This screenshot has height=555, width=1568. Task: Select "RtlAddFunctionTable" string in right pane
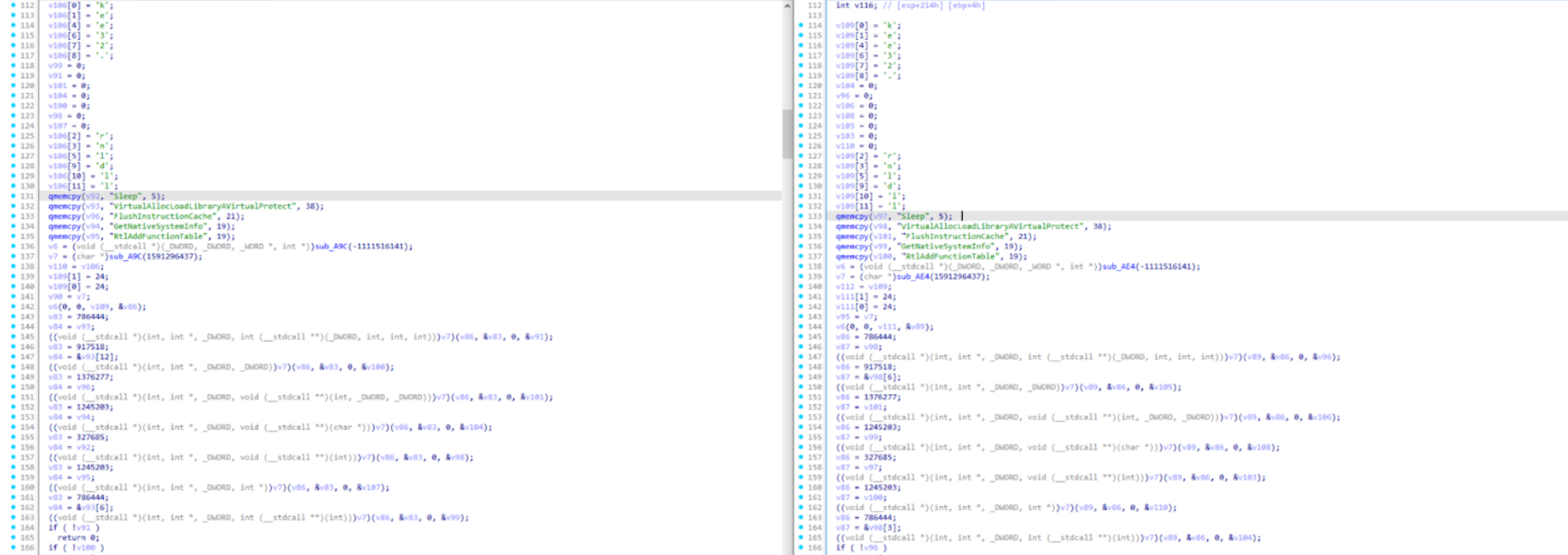click(x=947, y=256)
